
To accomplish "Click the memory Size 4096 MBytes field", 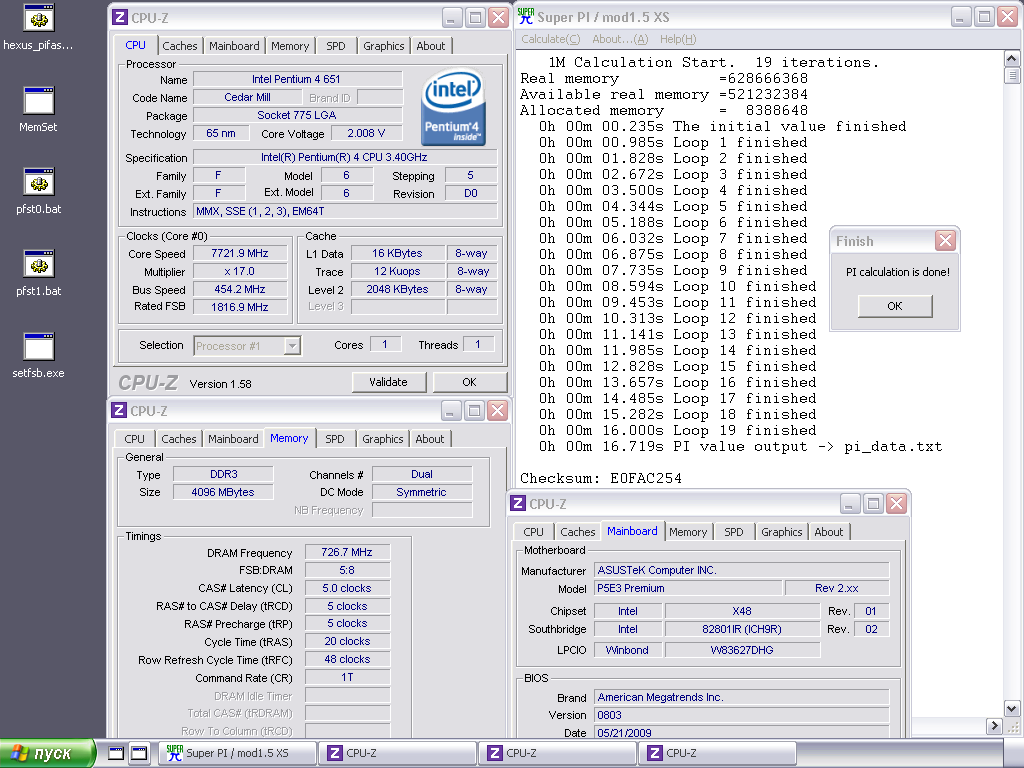I will pos(223,492).
